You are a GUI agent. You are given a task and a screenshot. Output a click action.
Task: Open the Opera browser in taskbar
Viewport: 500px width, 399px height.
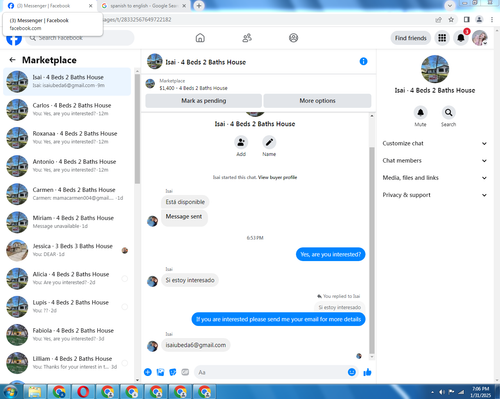point(83,392)
